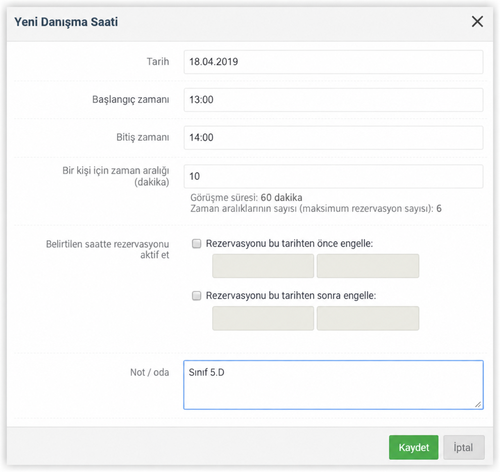Click the 'Not / oda' field label
This screenshot has height=472, width=500.
click(x=149, y=372)
